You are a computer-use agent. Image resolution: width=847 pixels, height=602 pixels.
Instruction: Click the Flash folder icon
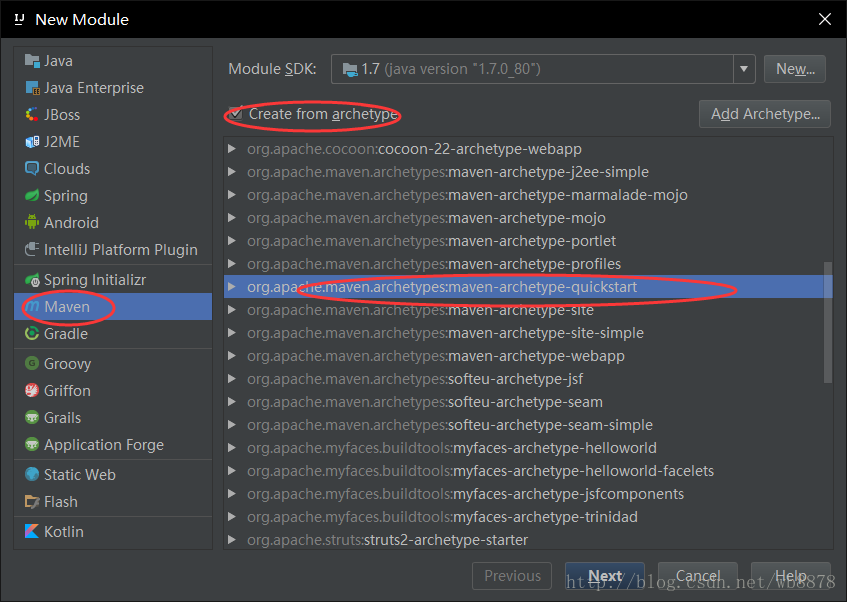pos(32,501)
